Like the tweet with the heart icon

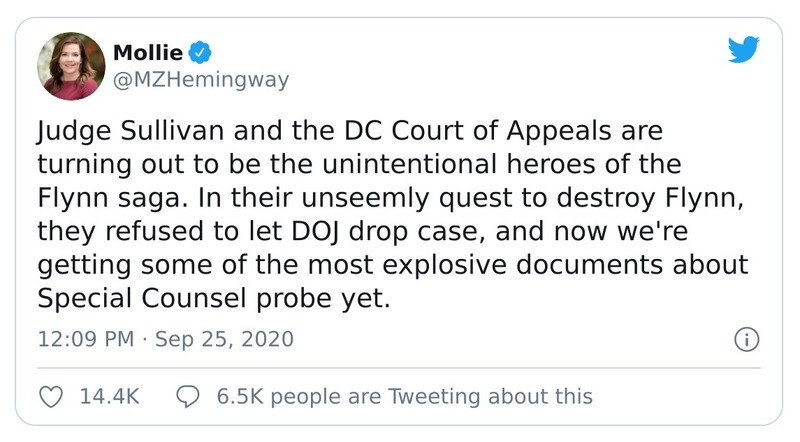52,396
